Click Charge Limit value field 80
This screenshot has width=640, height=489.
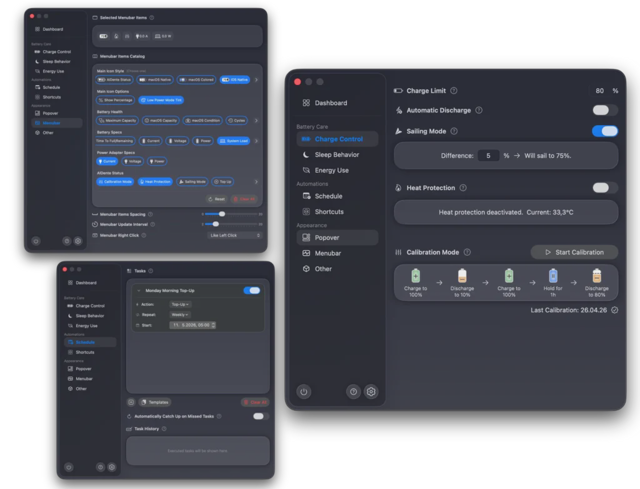[600, 91]
